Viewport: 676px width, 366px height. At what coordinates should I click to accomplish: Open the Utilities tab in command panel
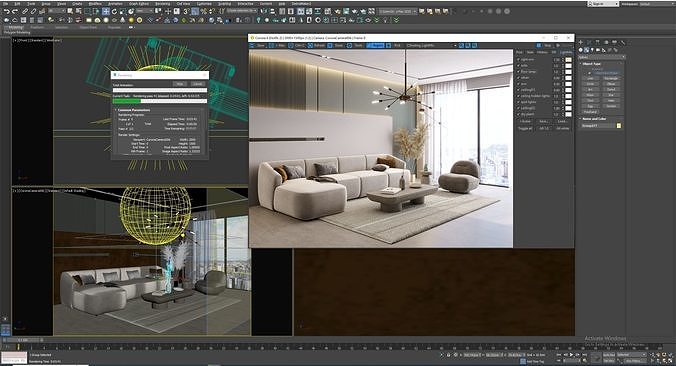(x=623, y=42)
